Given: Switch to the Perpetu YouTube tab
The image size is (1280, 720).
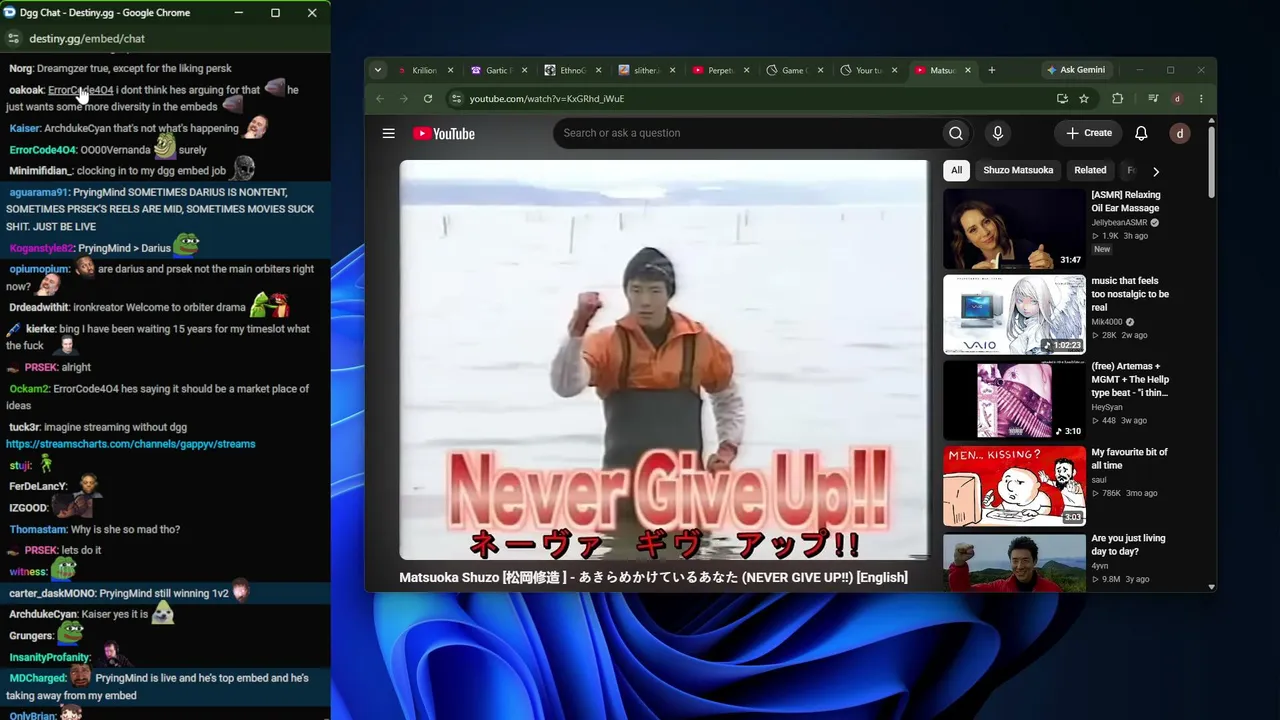Looking at the screenshot, I should 720,70.
